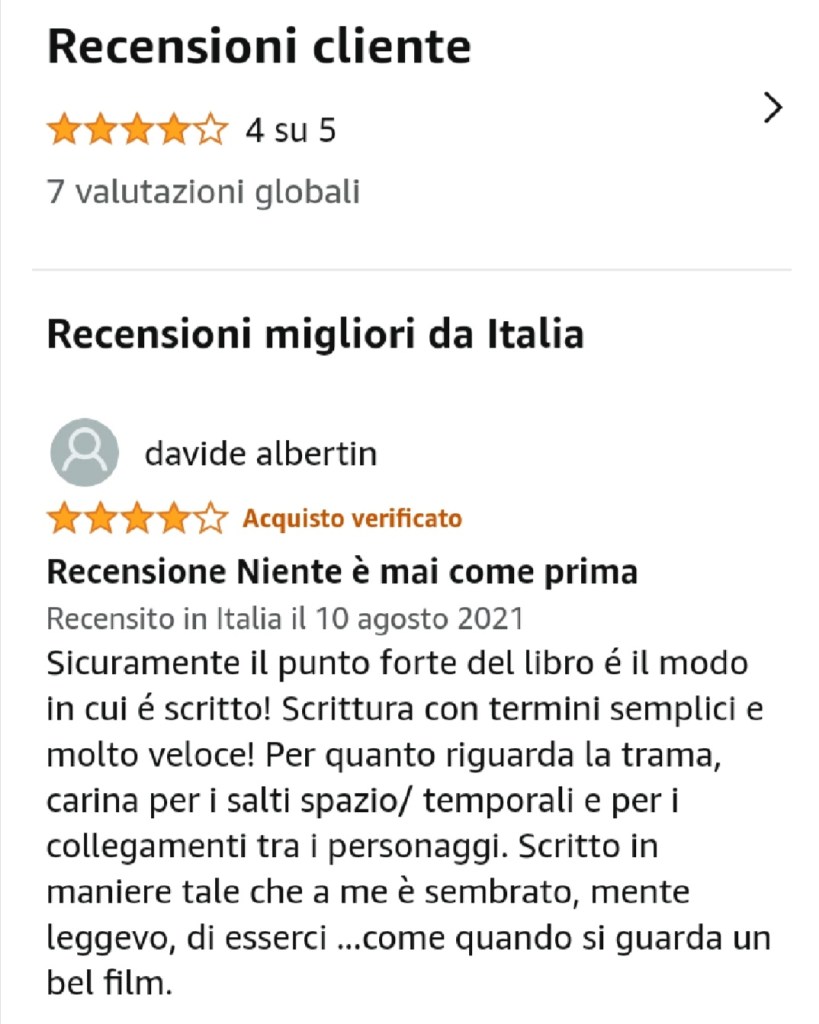This screenshot has height=1024, width=819.
Task: Click davide albertin's grey profile avatar
Action: 84,452
